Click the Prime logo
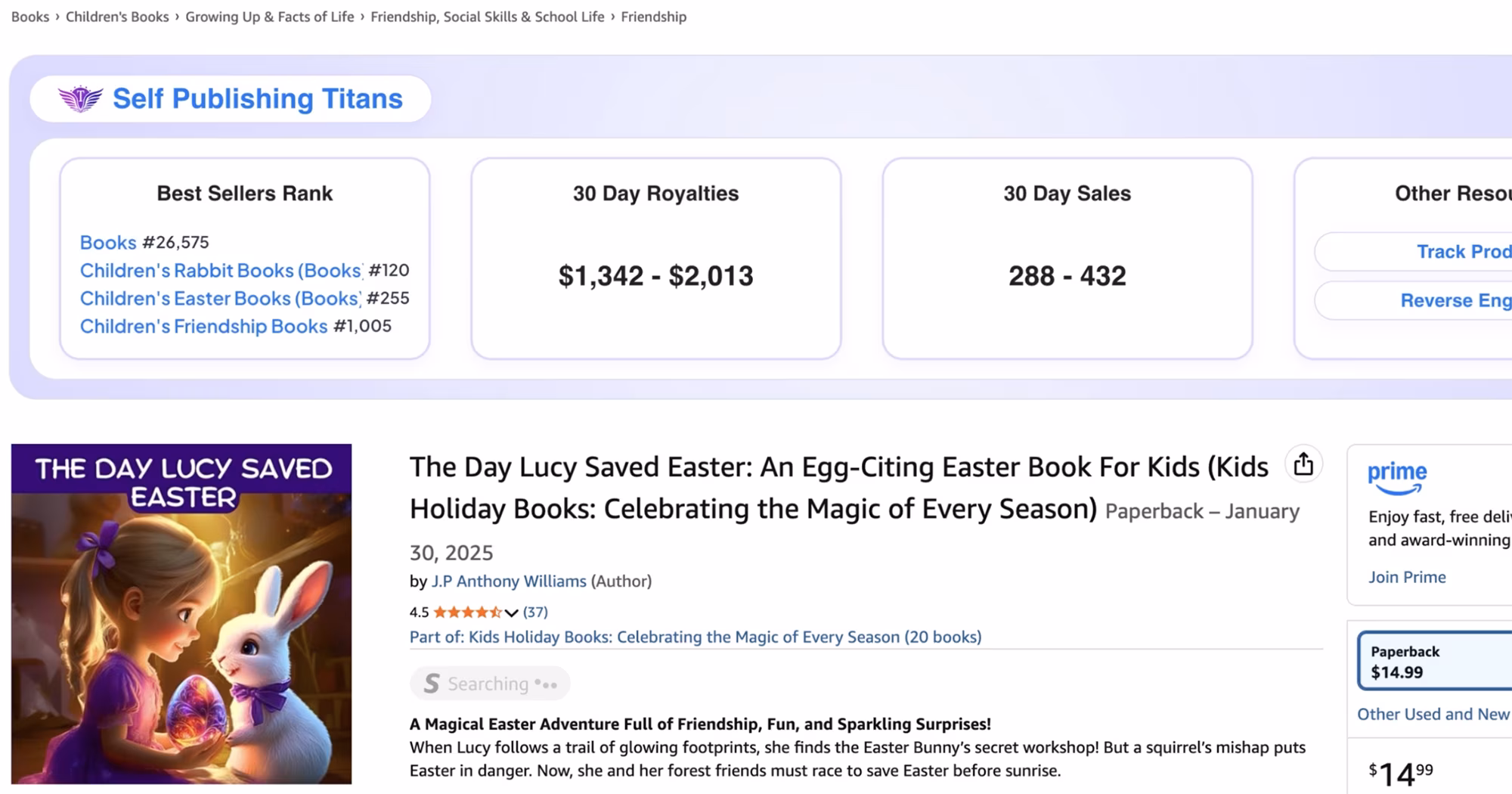 pyautogui.click(x=1397, y=478)
